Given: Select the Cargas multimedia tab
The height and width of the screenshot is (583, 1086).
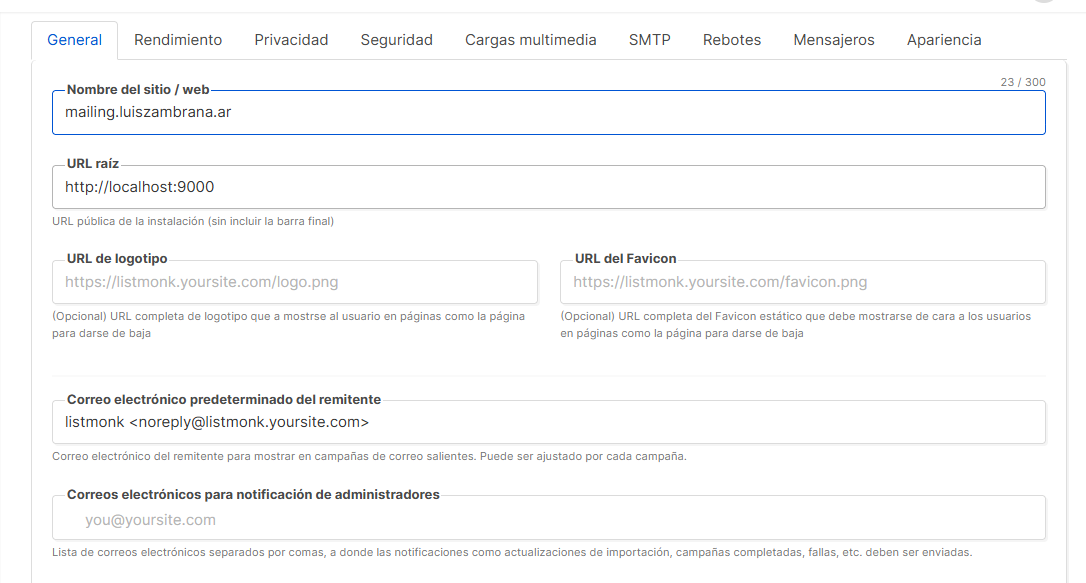Looking at the screenshot, I should 530,40.
